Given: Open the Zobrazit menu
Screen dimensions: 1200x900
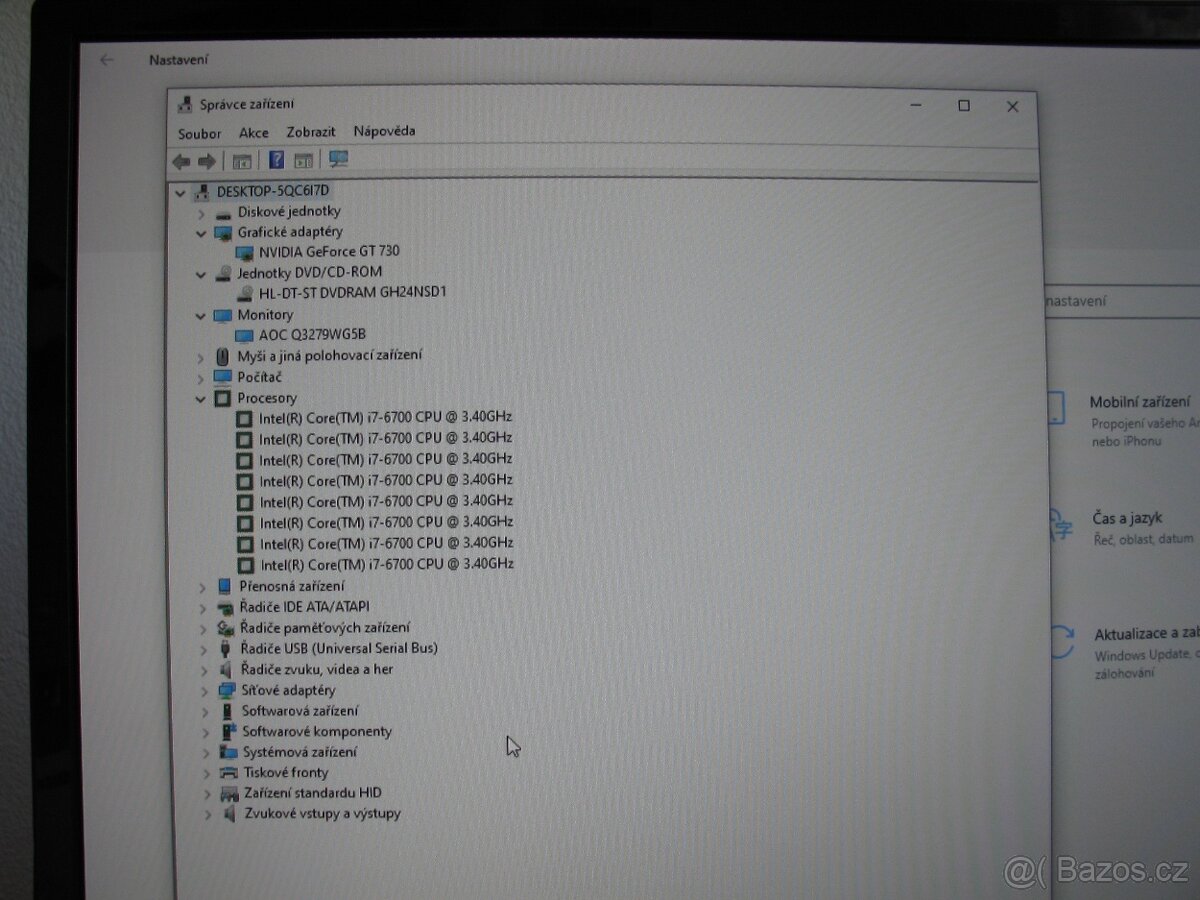Looking at the screenshot, I should pos(310,132).
